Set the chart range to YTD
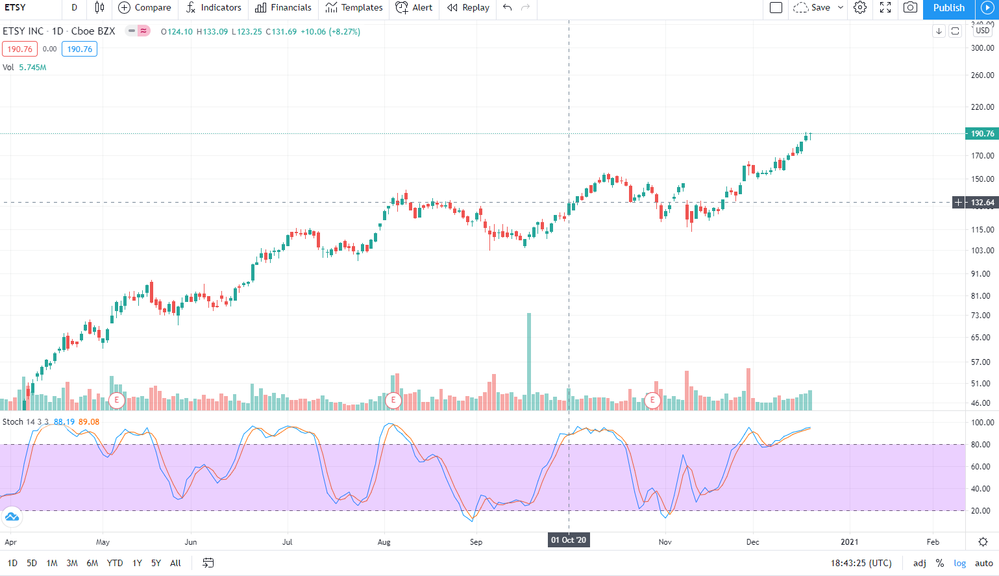The width and height of the screenshot is (999, 576). pos(115,563)
